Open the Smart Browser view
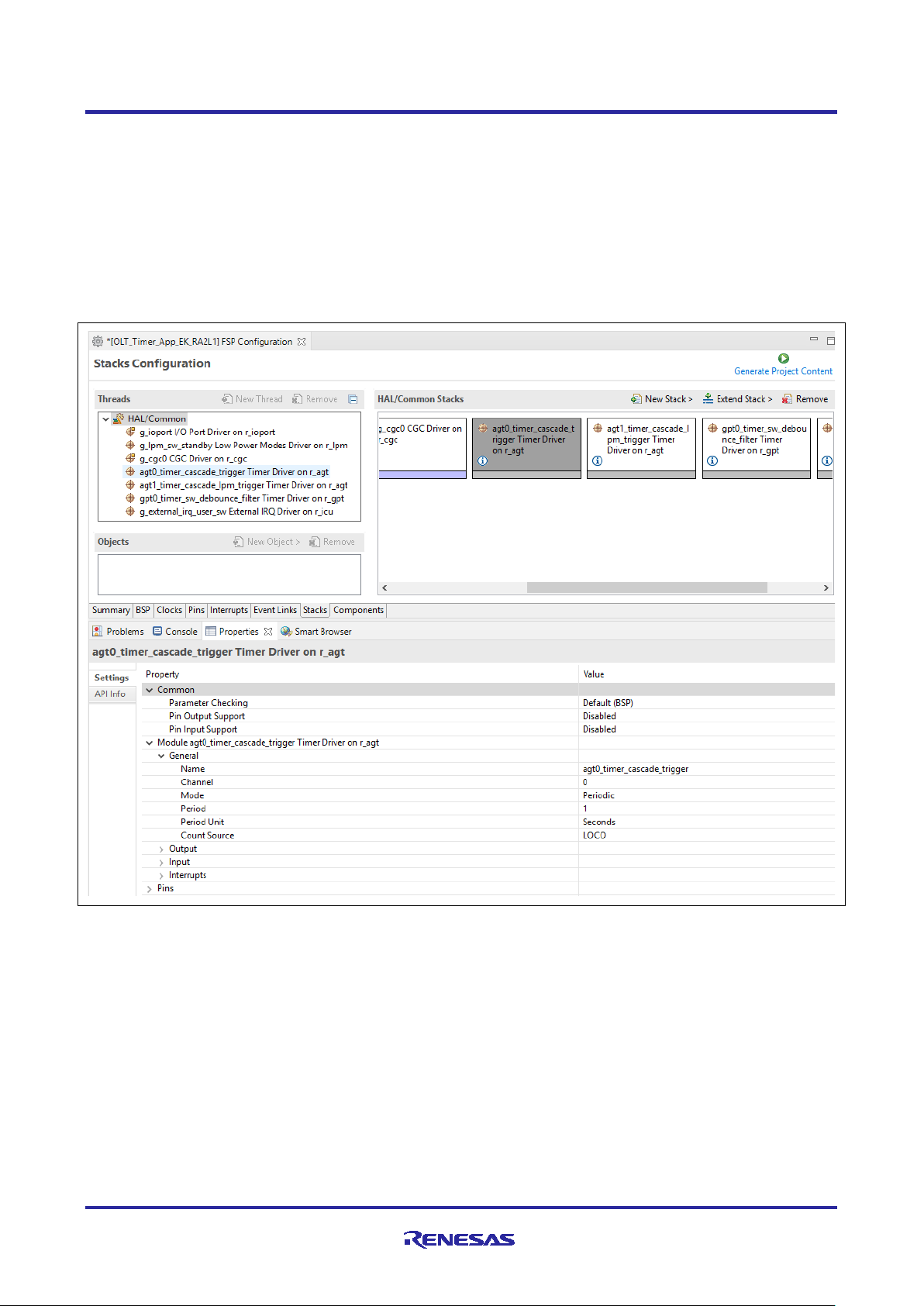 (316, 632)
